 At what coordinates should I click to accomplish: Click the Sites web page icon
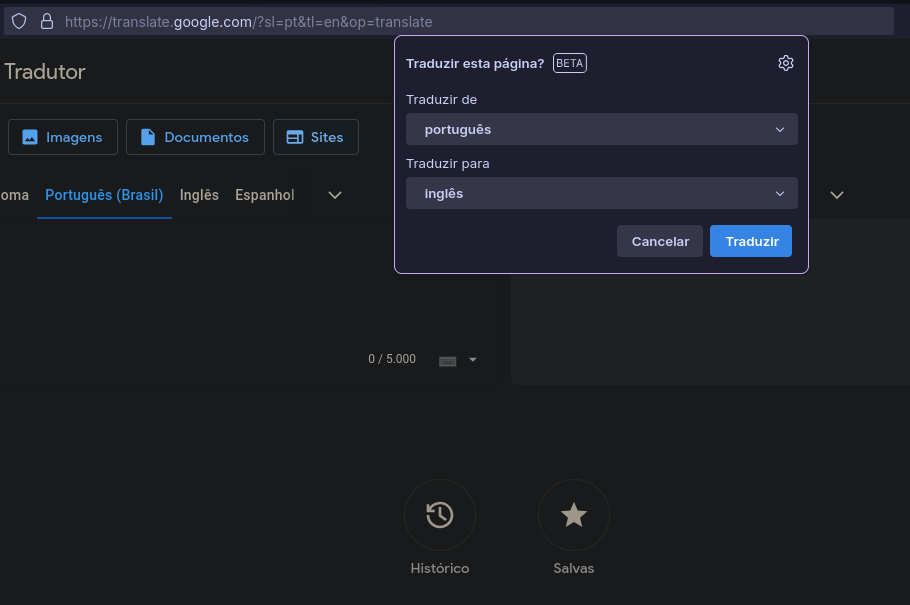pos(295,137)
